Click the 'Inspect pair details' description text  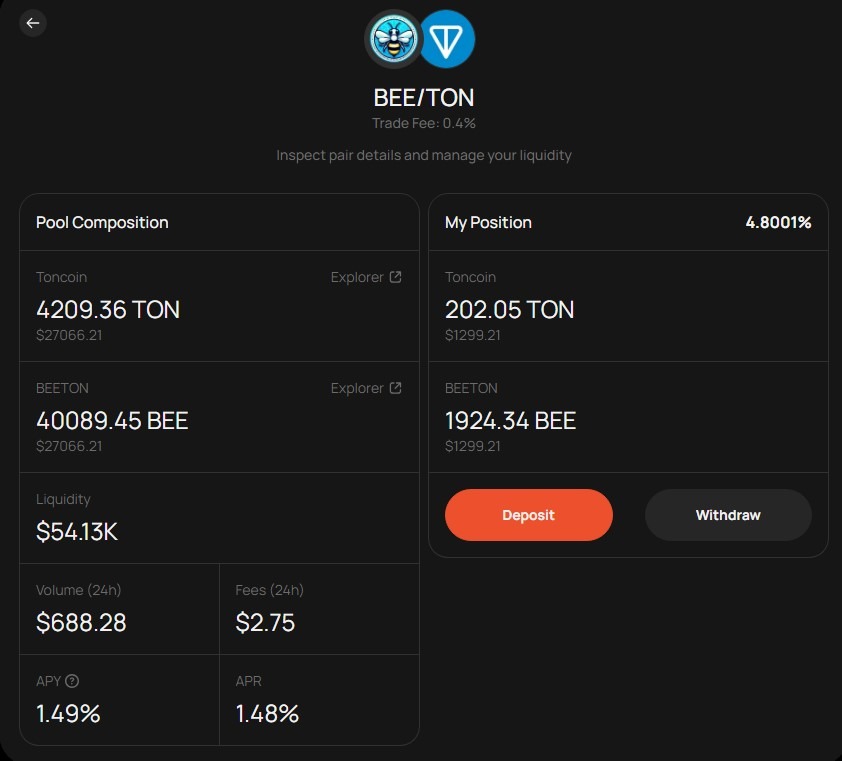tap(424, 155)
